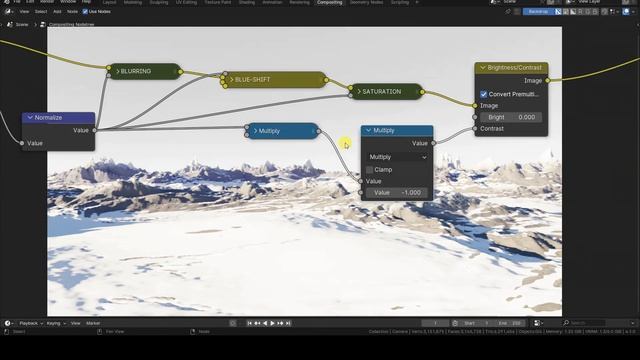Pin the node tree with pin icon
Image resolution: width=640 pixels, height=360 pixels.
(x=508, y=12)
